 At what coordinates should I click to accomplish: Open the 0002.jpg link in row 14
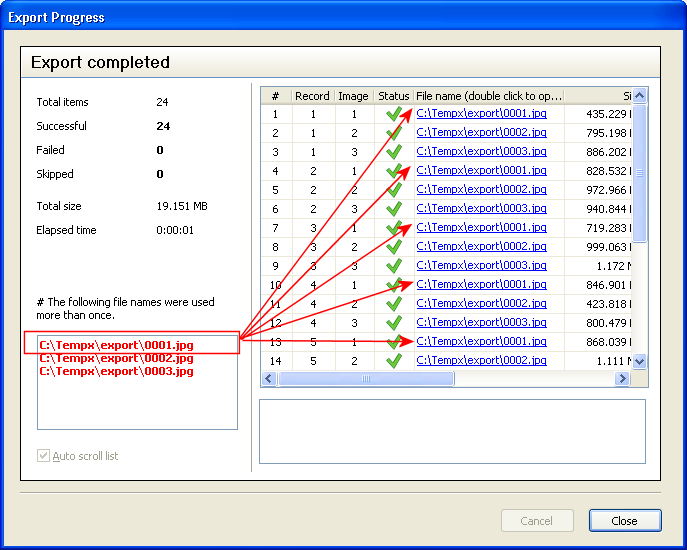(482, 360)
